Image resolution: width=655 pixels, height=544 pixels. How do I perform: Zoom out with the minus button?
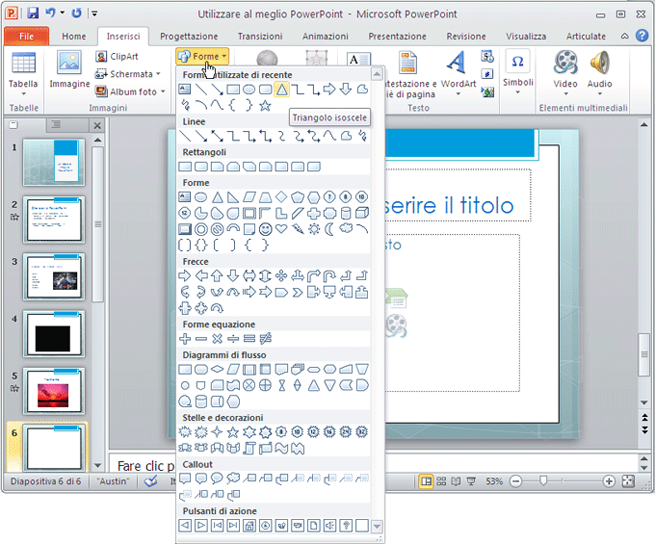coord(516,481)
